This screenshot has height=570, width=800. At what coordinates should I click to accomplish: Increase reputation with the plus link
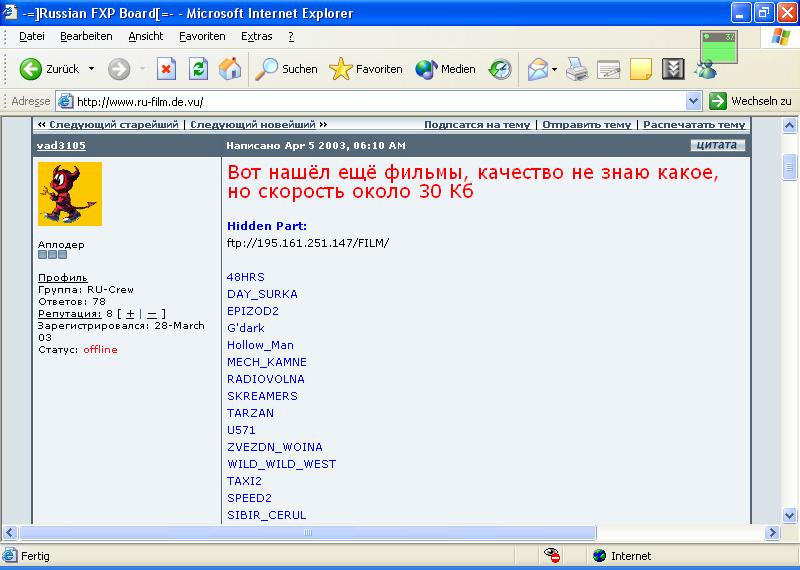pyautogui.click(x=130, y=314)
